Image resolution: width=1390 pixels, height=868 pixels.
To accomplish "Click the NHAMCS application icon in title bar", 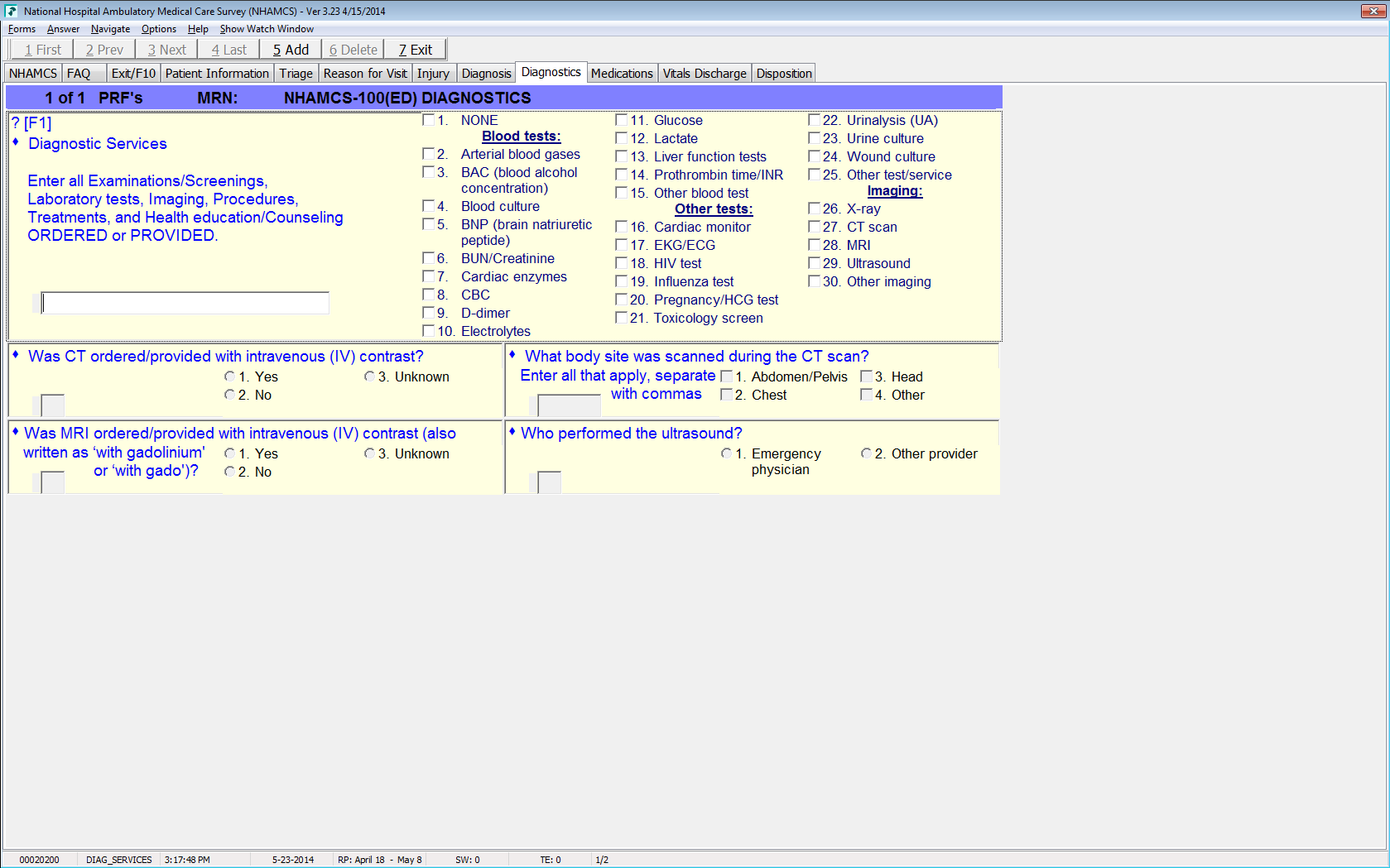I will tap(11, 11).
